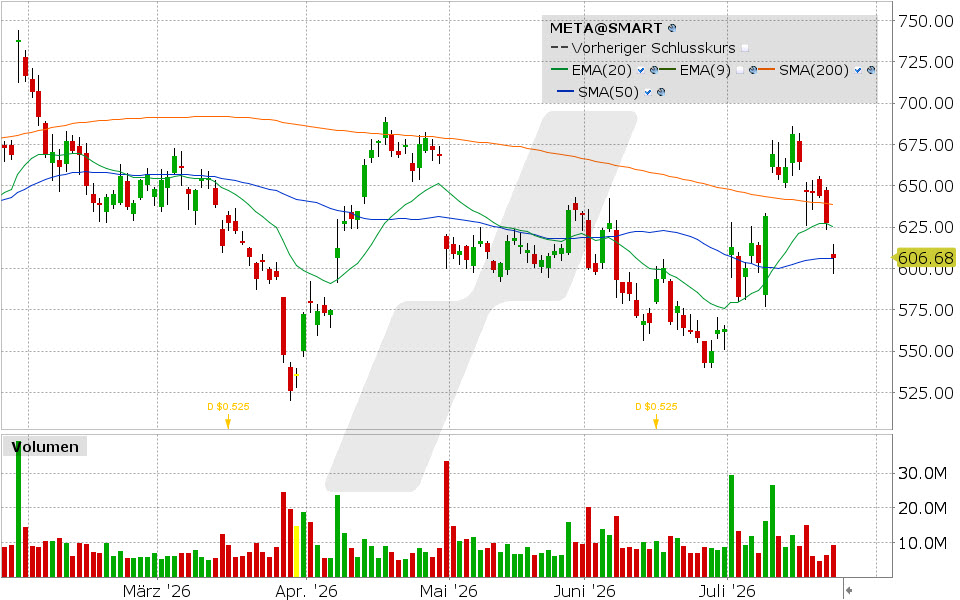Enable the Vorheriger Schlusskurs checkbox

pos(744,48)
